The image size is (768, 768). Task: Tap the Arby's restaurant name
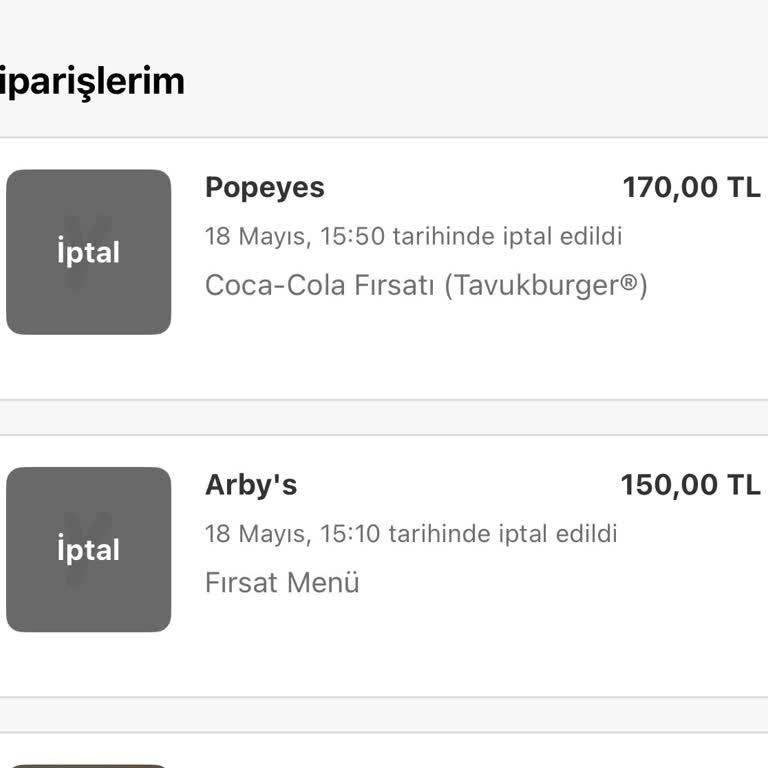[251, 485]
